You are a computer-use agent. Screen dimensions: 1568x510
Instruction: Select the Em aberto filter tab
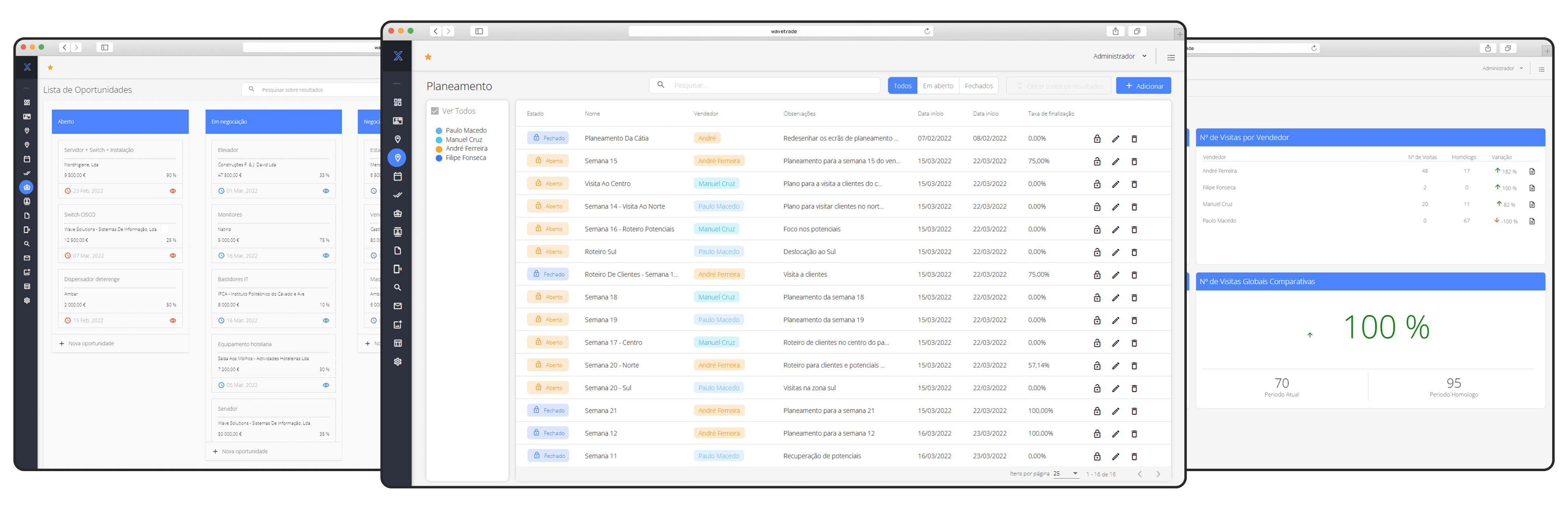[938, 86]
